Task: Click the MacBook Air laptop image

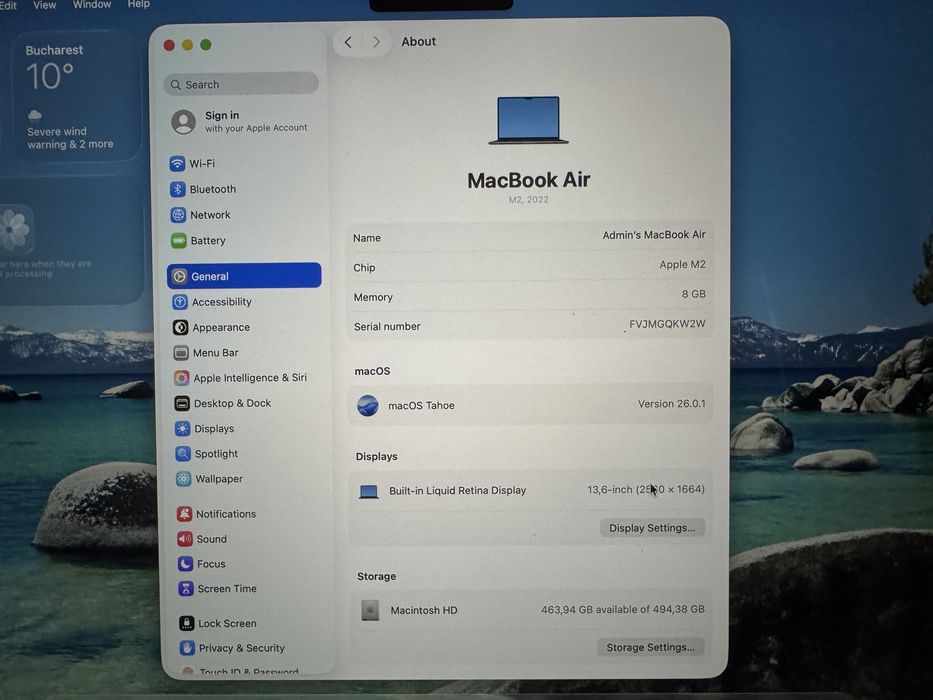Action: pos(528,120)
